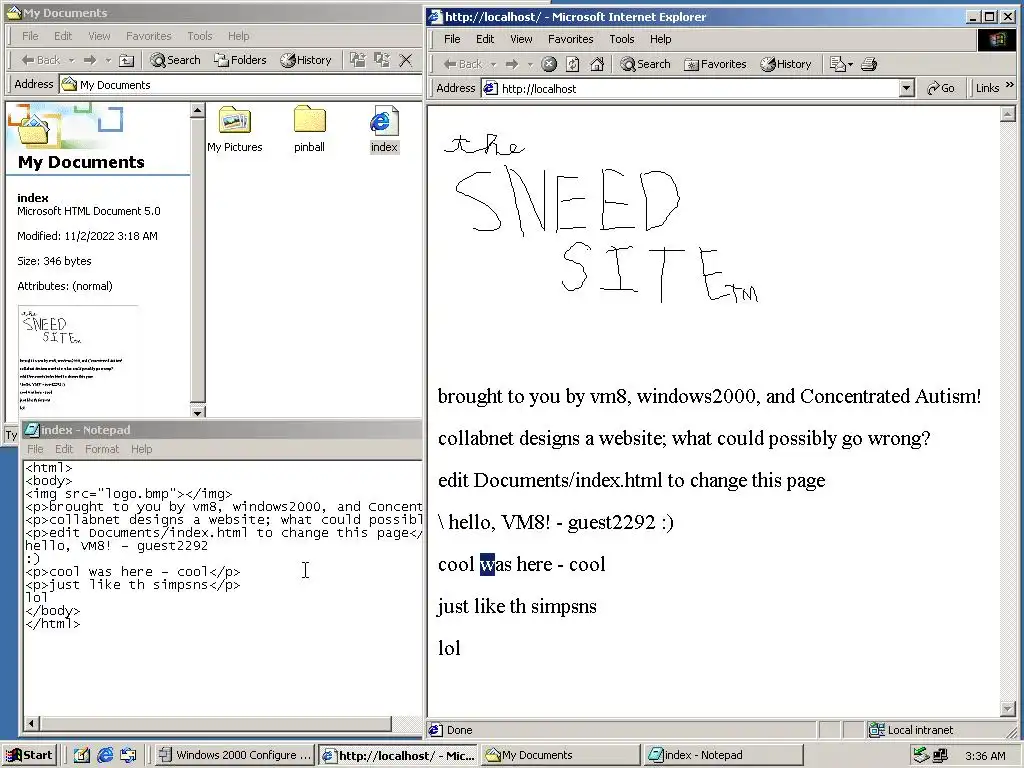Switch to index - Notepad taskbar button
This screenshot has width=1024, height=768.
[x=722, y=755]
